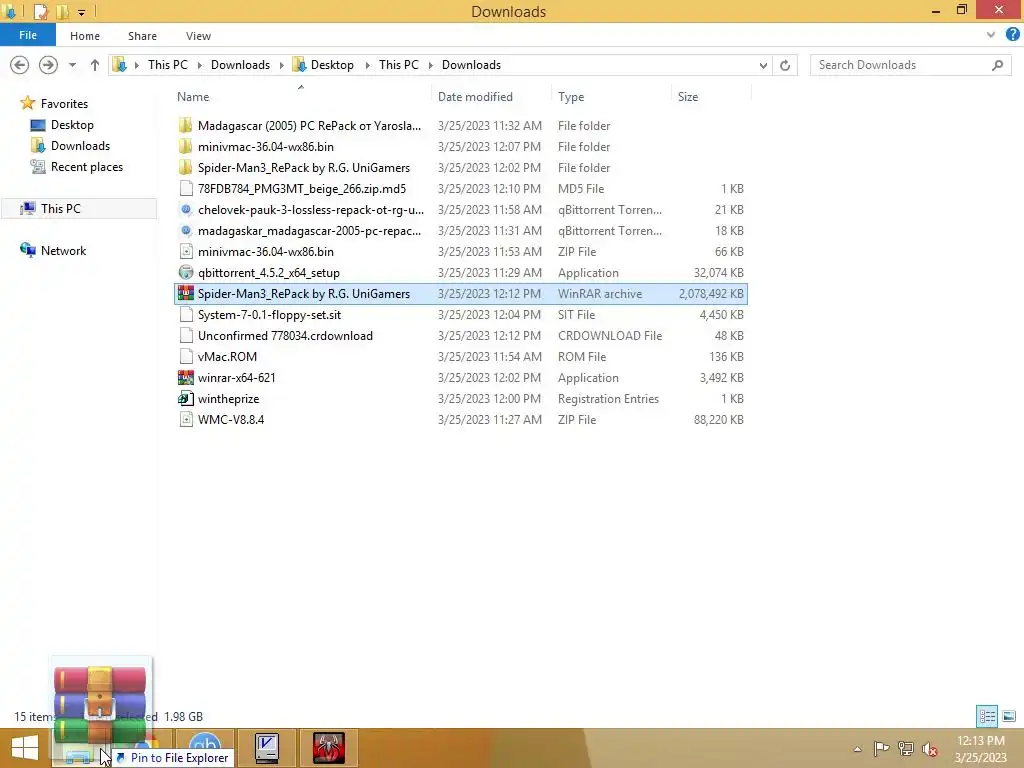Switch to Details view layout button
Screen dimensions: 1024x768
pos(987,716)
